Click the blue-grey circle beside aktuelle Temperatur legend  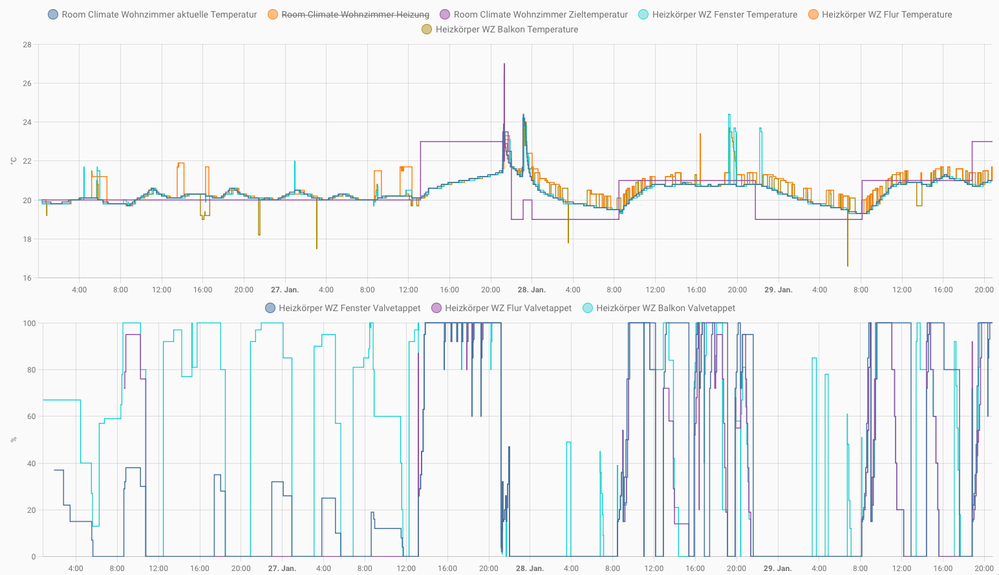pos(53,15)
